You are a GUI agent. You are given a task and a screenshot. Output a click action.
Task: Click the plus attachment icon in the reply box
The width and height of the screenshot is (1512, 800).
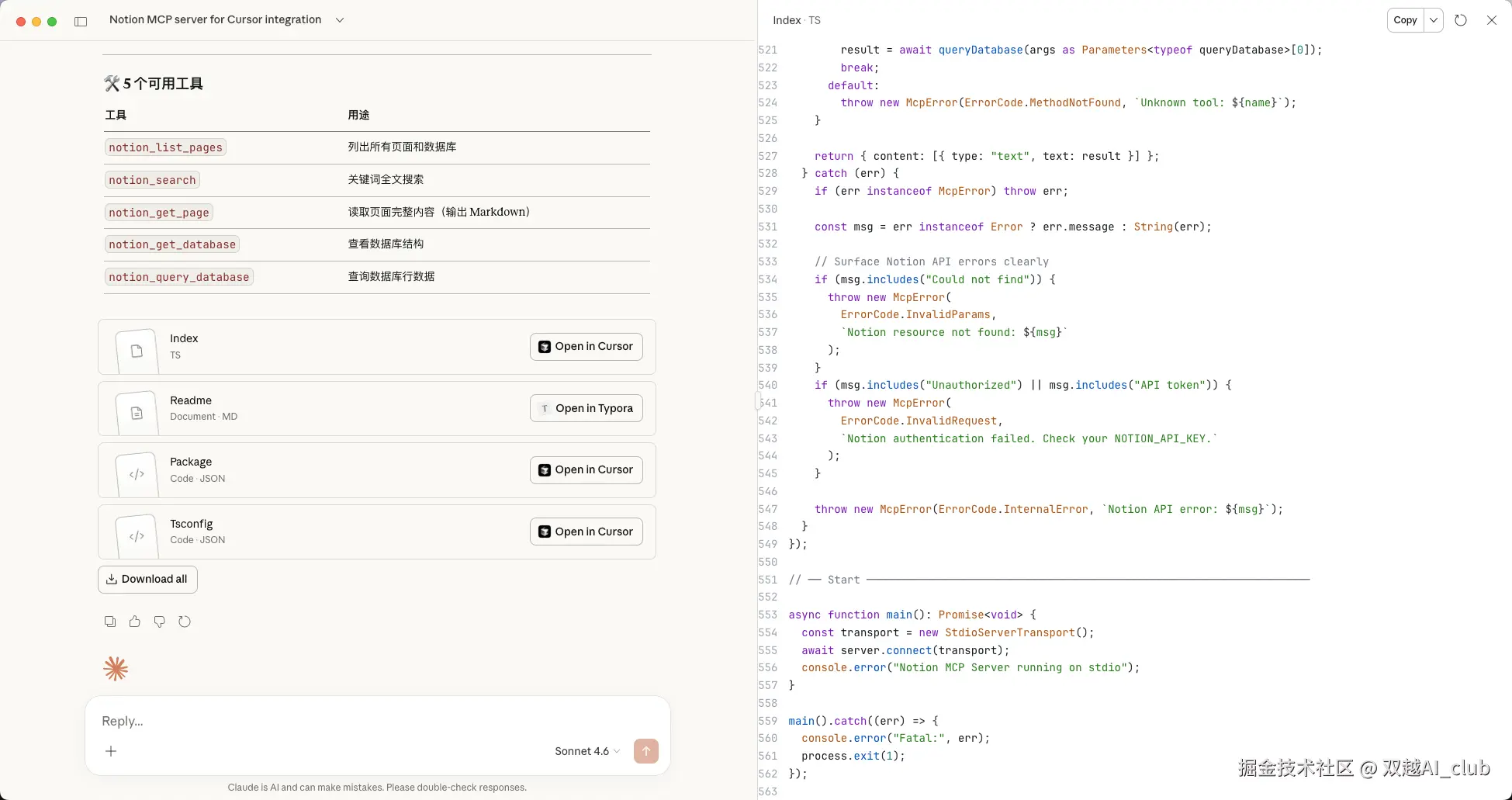pyautogui.click(x=111, y=751)
